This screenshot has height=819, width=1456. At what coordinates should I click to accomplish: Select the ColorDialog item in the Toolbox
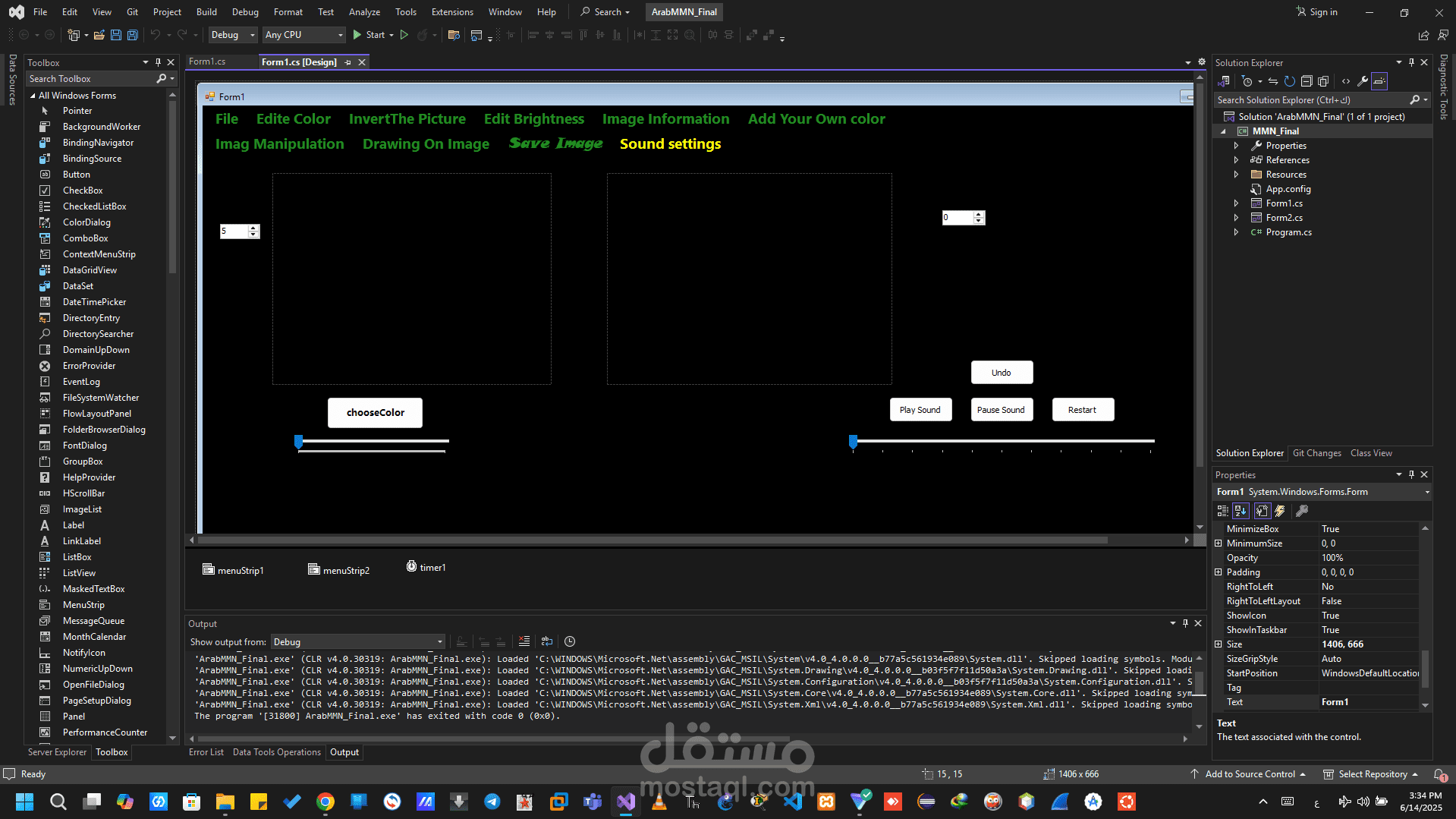(x=86, y=222)
